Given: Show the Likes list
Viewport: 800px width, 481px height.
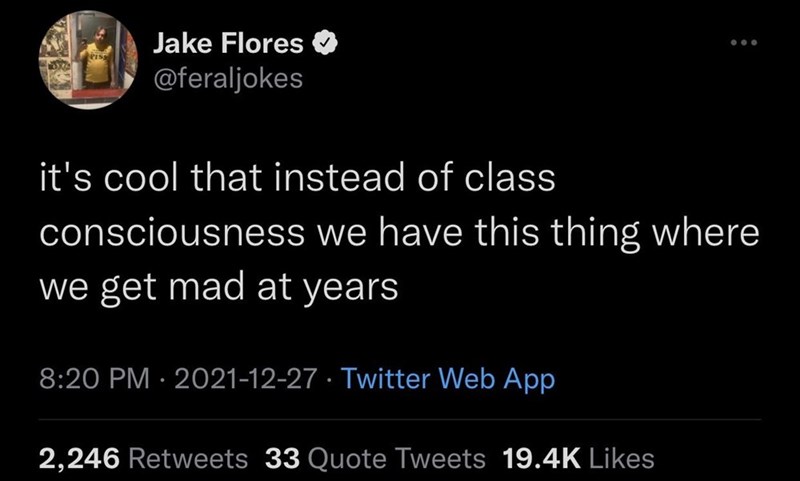Looking at the screenshot, I should coord(621,459).
